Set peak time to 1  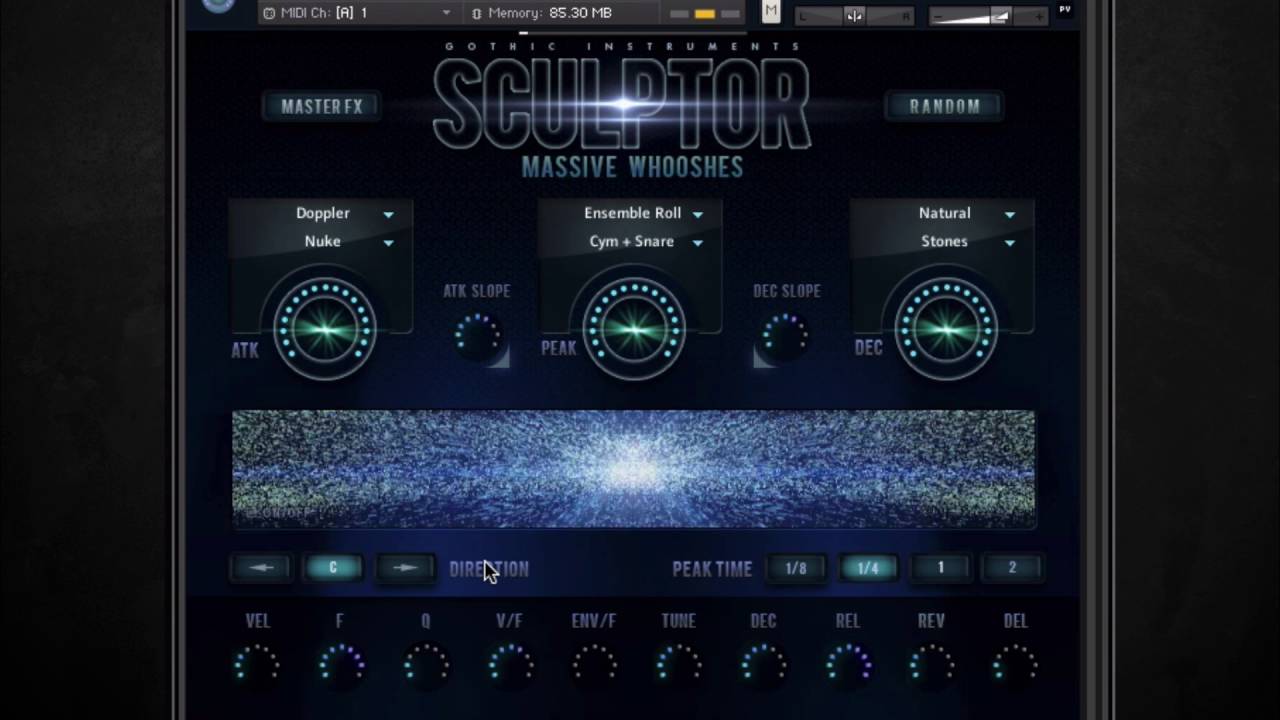pos(940,568)
